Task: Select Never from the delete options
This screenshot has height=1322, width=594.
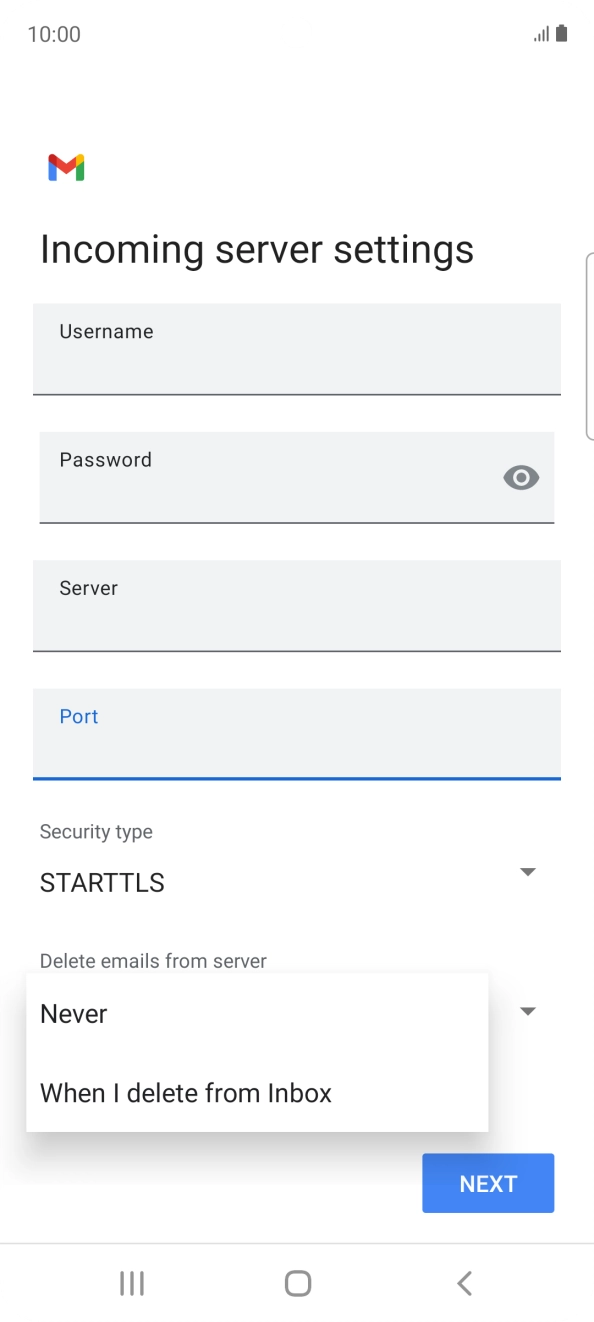Action: click(73, 1013)
